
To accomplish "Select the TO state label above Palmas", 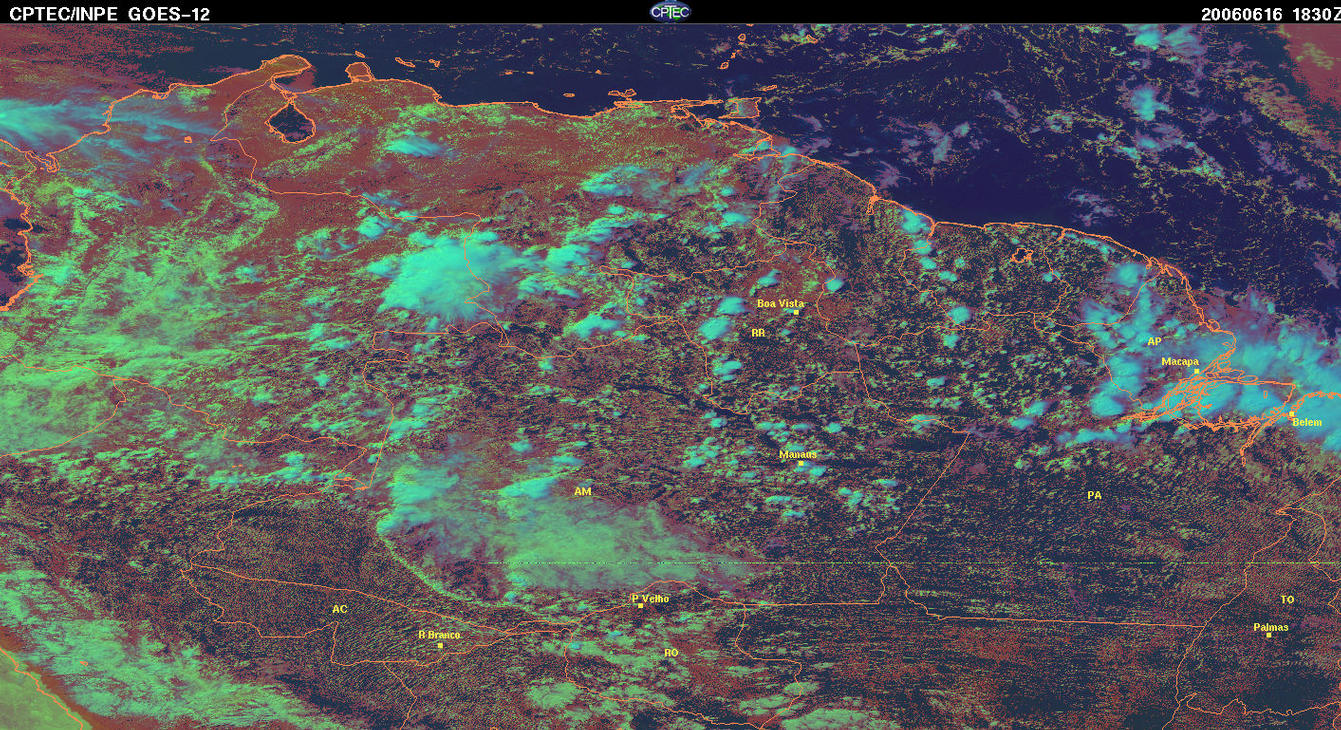I will [1287, 600].
